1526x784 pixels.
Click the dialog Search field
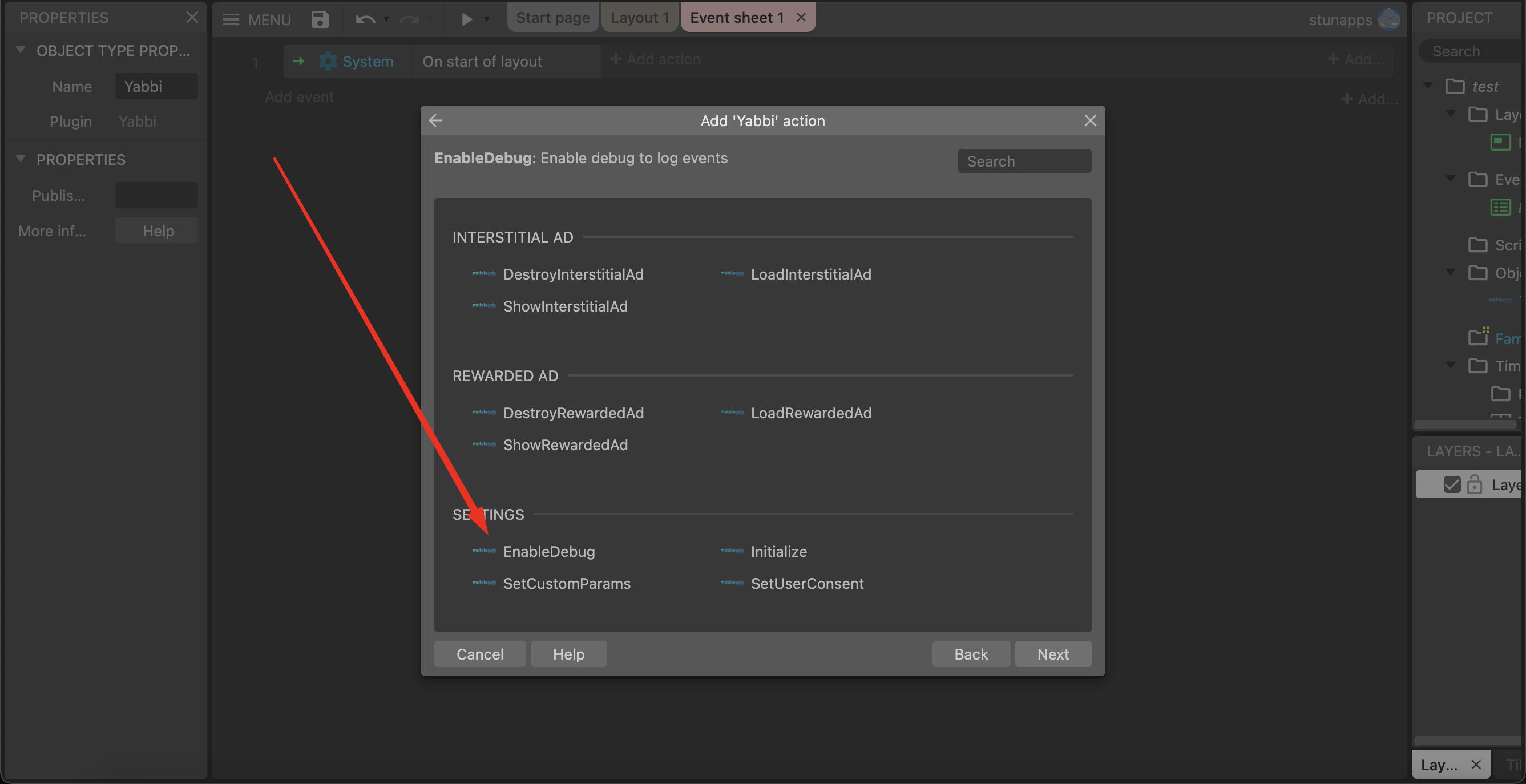[1024, 161]
